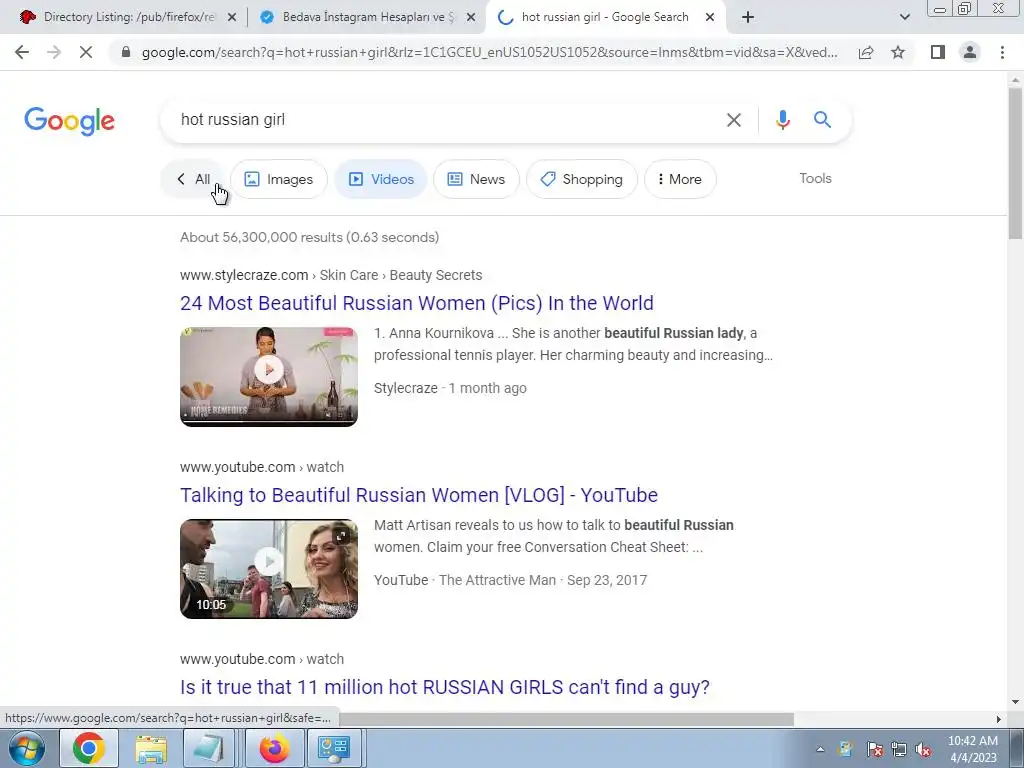Open the 24 Most Beautiful Russian Women link

[x=417, y=303]
